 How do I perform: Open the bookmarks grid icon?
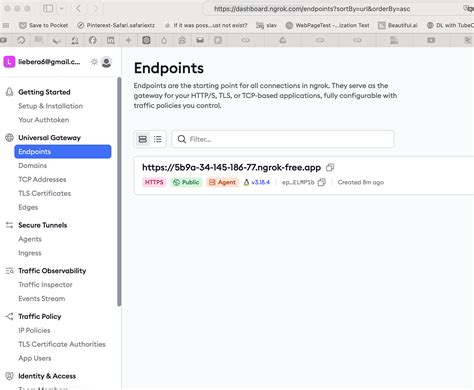6,25
